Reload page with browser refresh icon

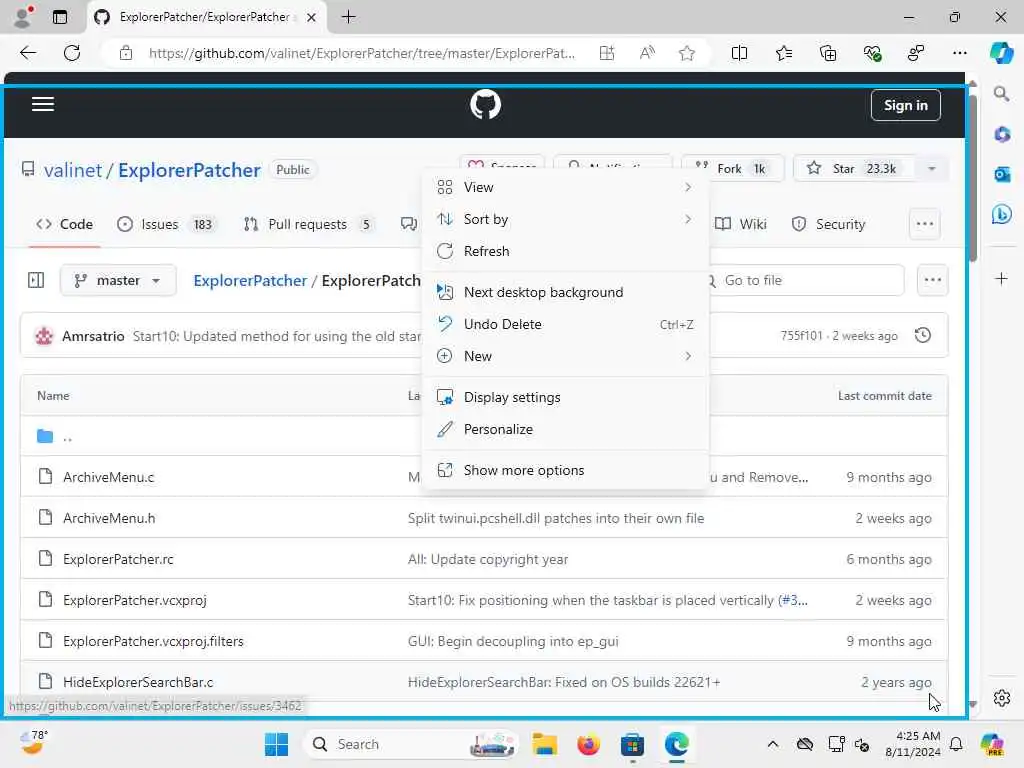[72, 53]
